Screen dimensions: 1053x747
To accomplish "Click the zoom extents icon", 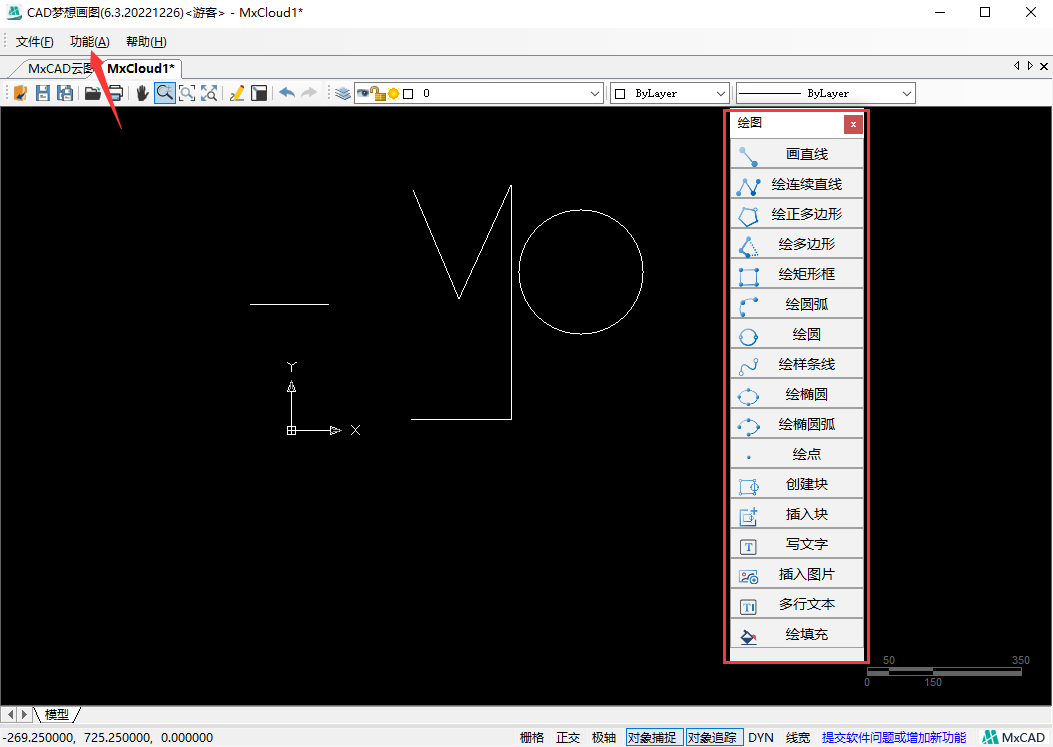I will click(209, 93).
